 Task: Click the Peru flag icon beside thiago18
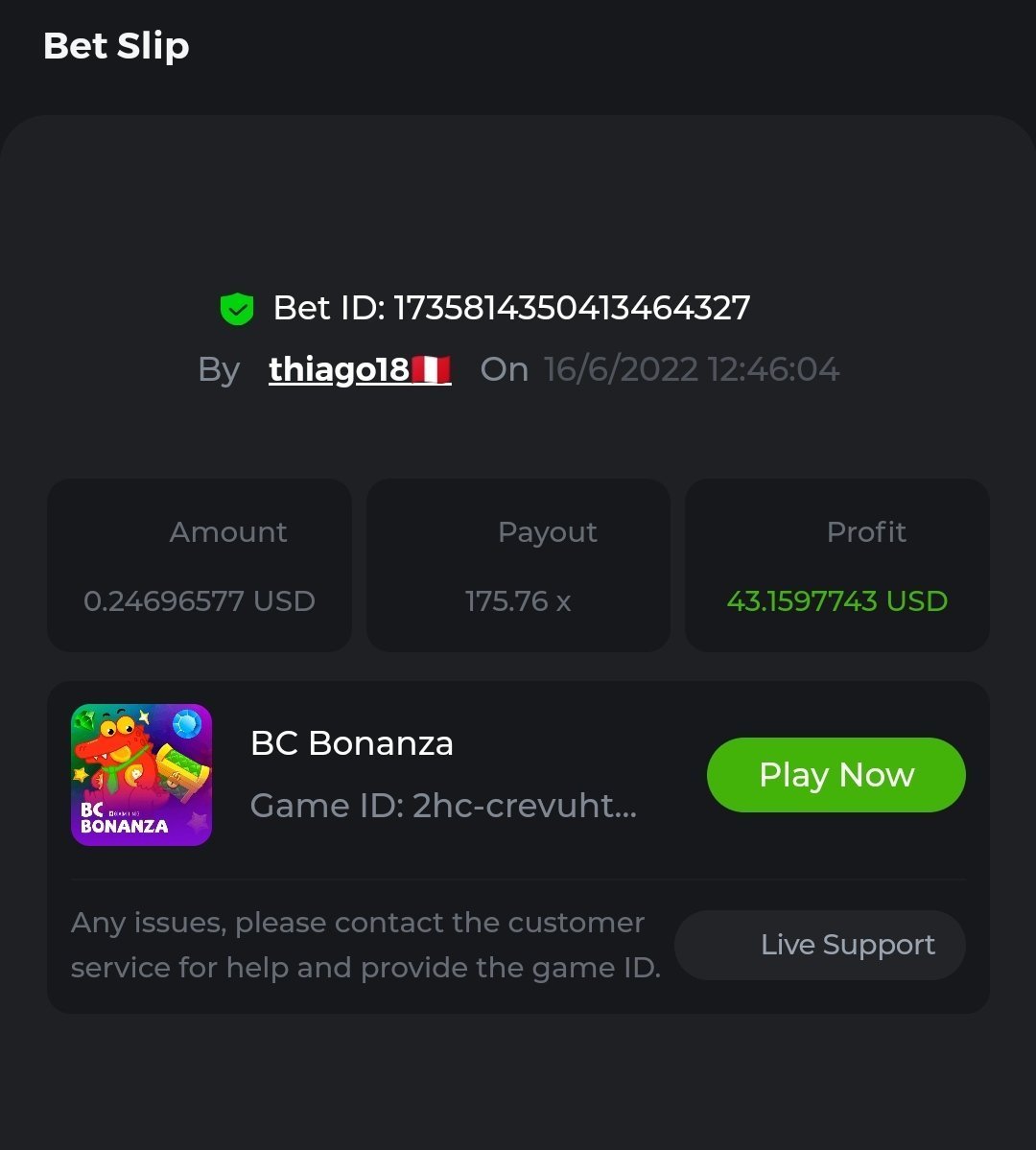coord(431,369)
